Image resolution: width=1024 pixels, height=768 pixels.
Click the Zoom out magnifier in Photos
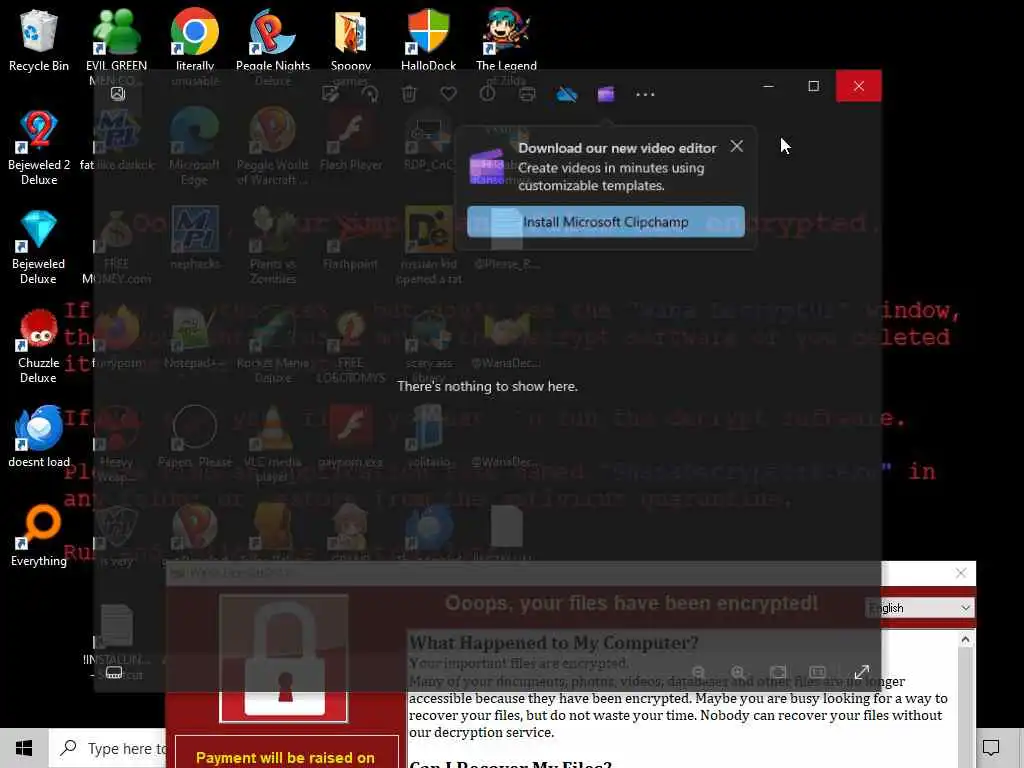[699, 672]
